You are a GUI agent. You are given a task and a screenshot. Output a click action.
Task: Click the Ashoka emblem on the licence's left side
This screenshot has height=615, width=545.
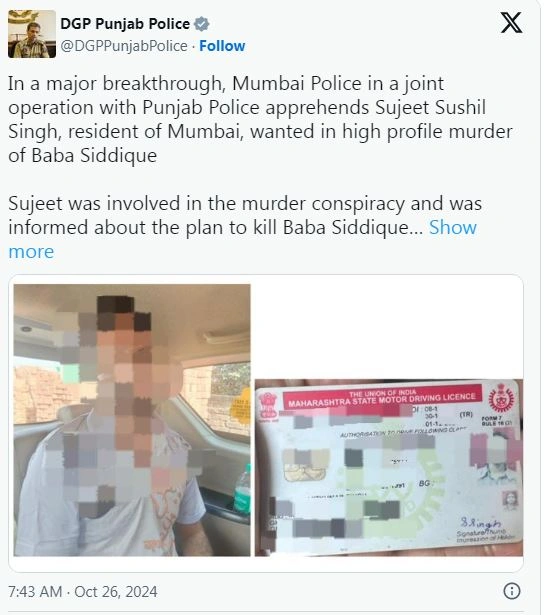268,406
